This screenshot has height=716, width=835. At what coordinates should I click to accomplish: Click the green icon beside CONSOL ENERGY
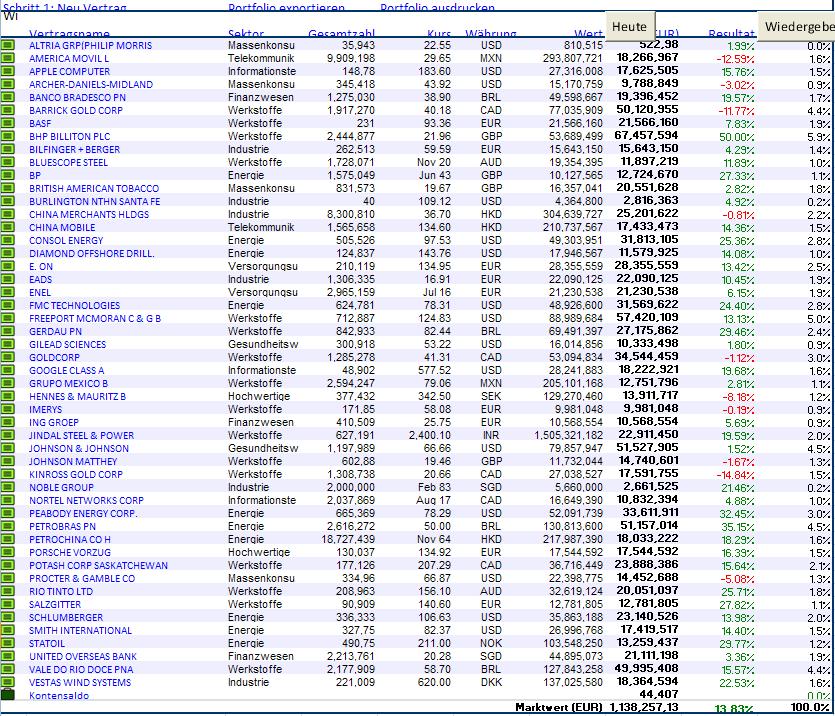pos(7,240)
